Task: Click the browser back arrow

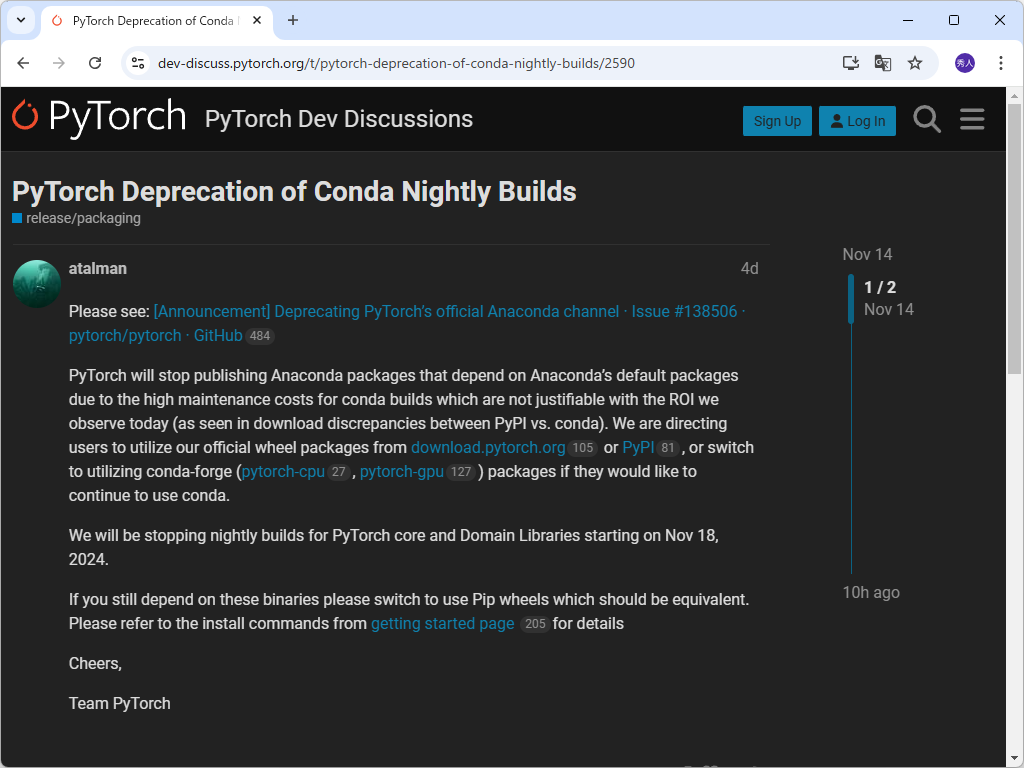Action: click(x=24, y=63)
